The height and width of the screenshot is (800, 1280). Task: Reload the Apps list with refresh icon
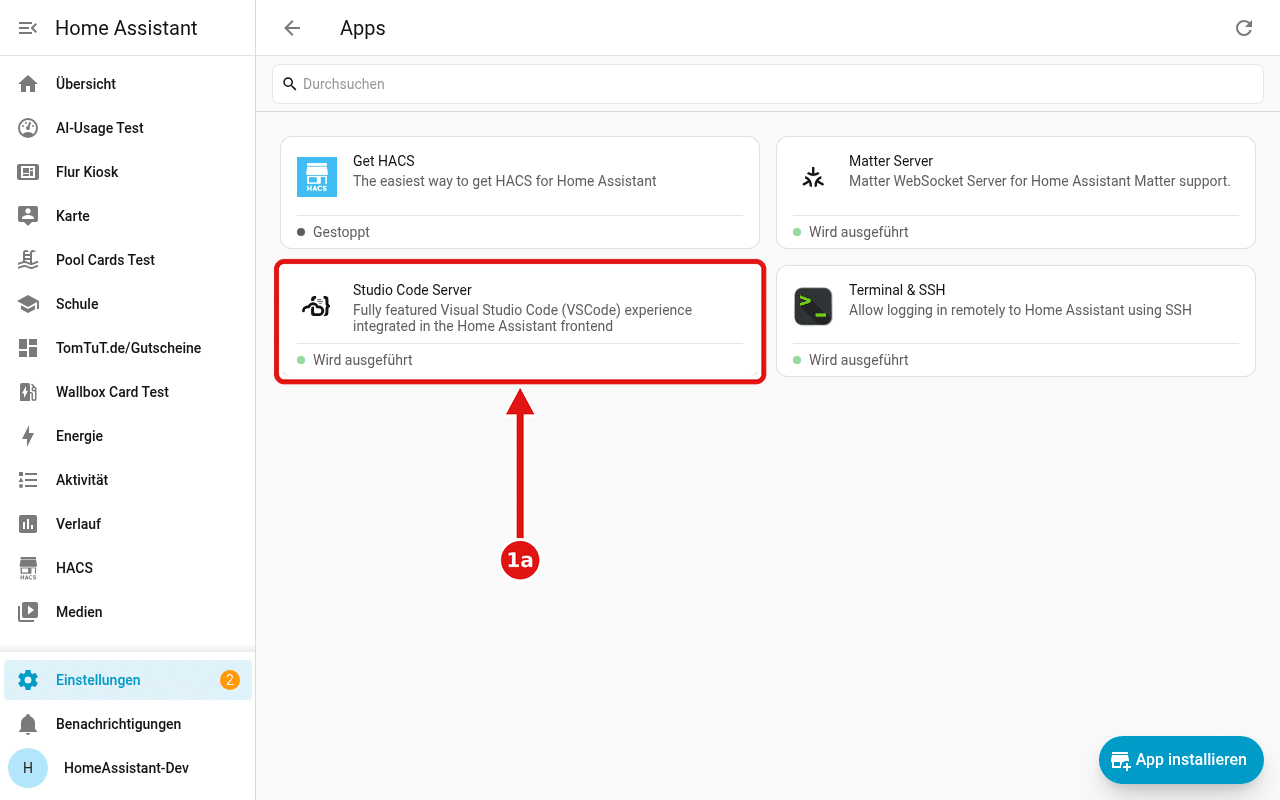[1244, 28]
